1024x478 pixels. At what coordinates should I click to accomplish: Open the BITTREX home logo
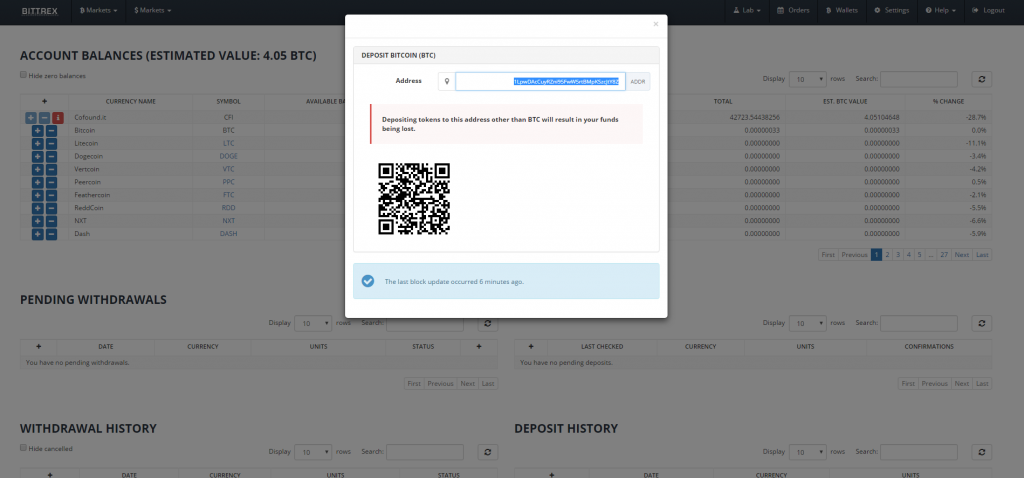[39, 10]
